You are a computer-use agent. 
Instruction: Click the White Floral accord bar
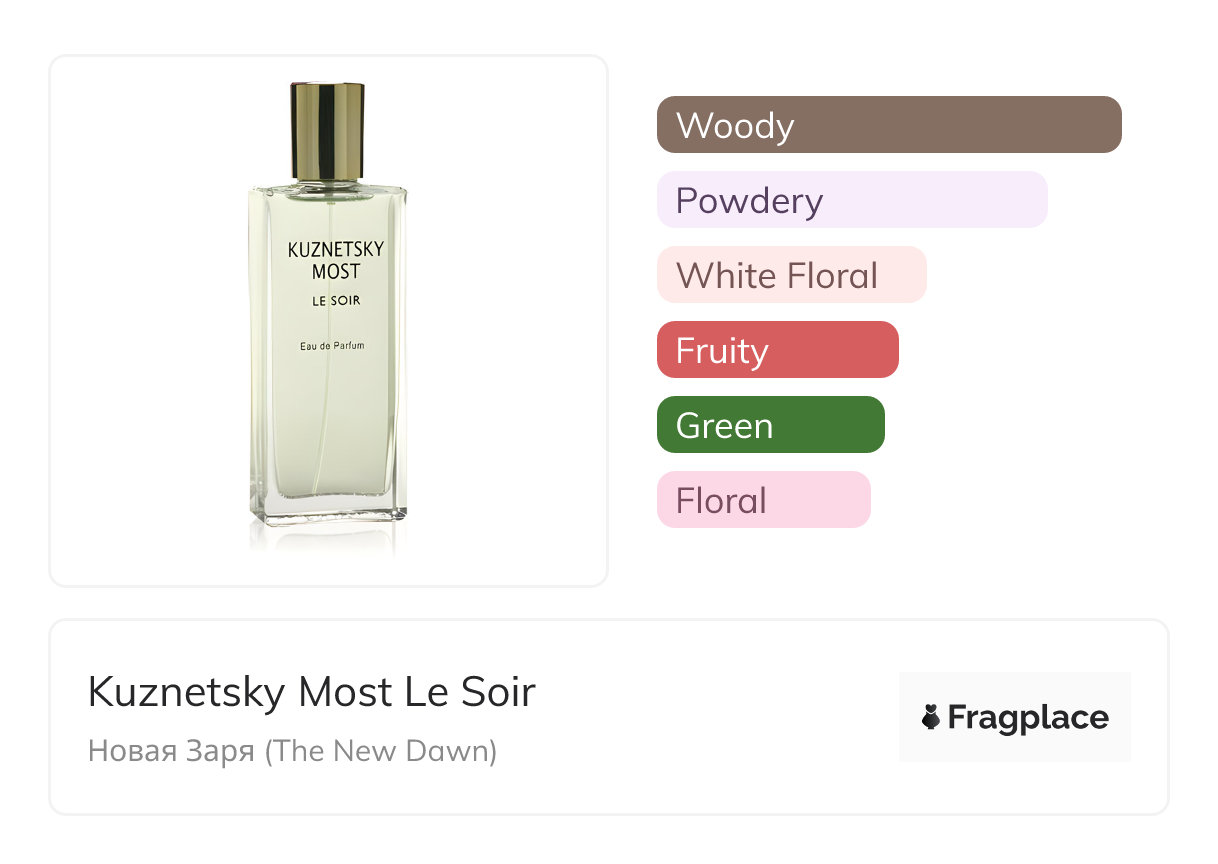pos(791,275)
